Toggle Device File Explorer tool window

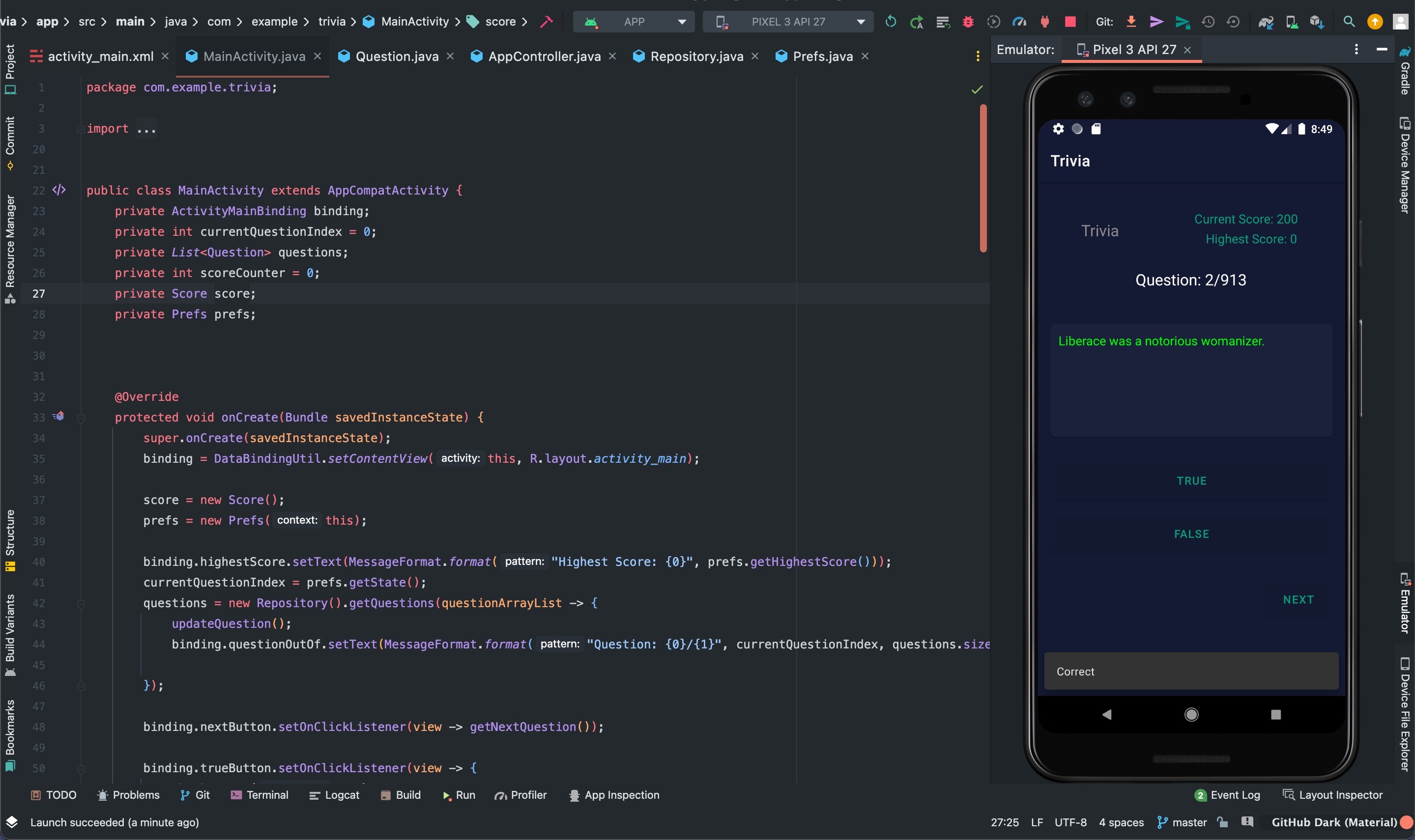point(1405,714)
